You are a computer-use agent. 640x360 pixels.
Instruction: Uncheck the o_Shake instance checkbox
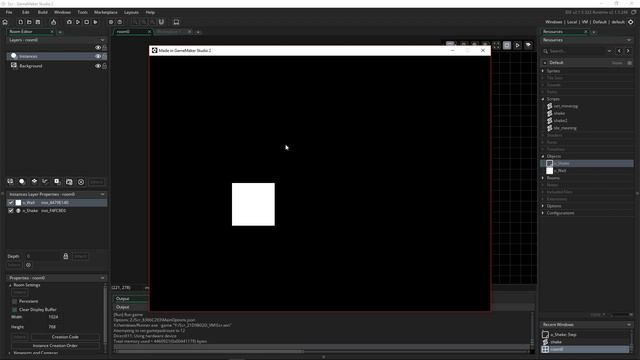point(11,211)
